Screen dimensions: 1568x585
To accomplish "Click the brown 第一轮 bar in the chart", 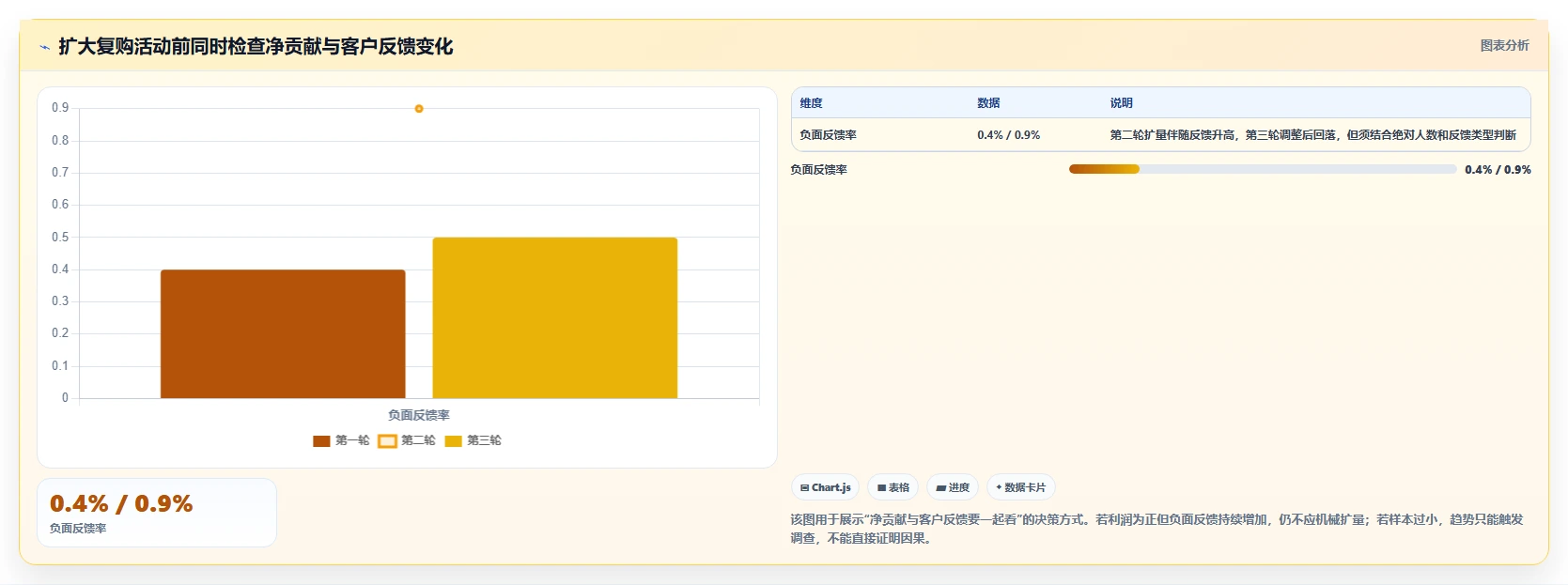I will 283,334.
